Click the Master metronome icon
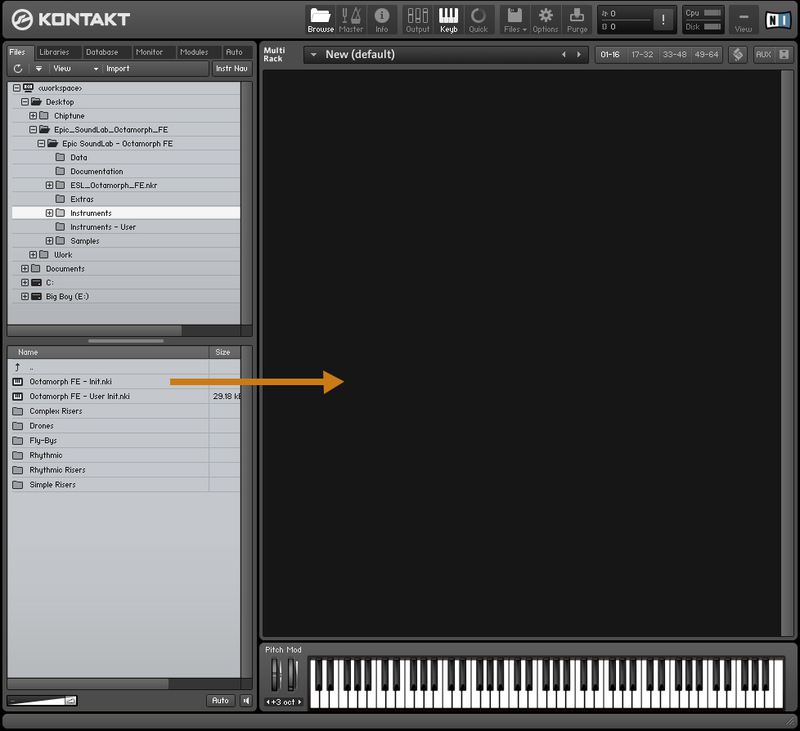800x731 pixels. pos(351,19)
